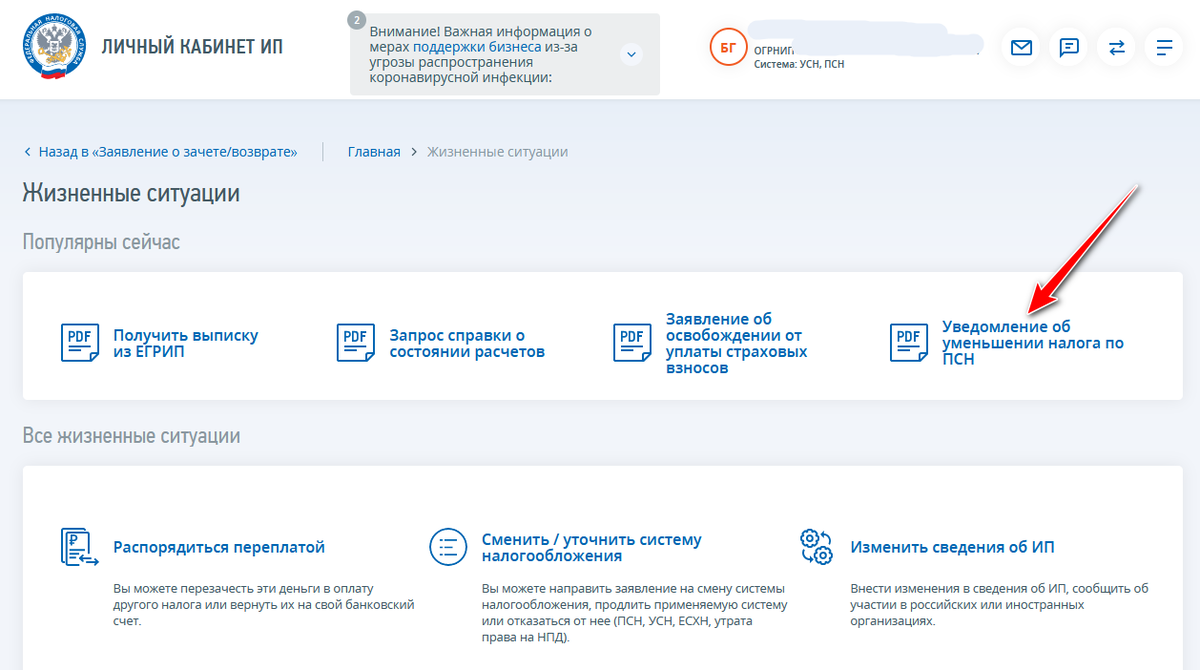Viewport: 1200px width, 670px height.
Task: Click the Популярны сейчас heading
Action: tap(101, 242)
